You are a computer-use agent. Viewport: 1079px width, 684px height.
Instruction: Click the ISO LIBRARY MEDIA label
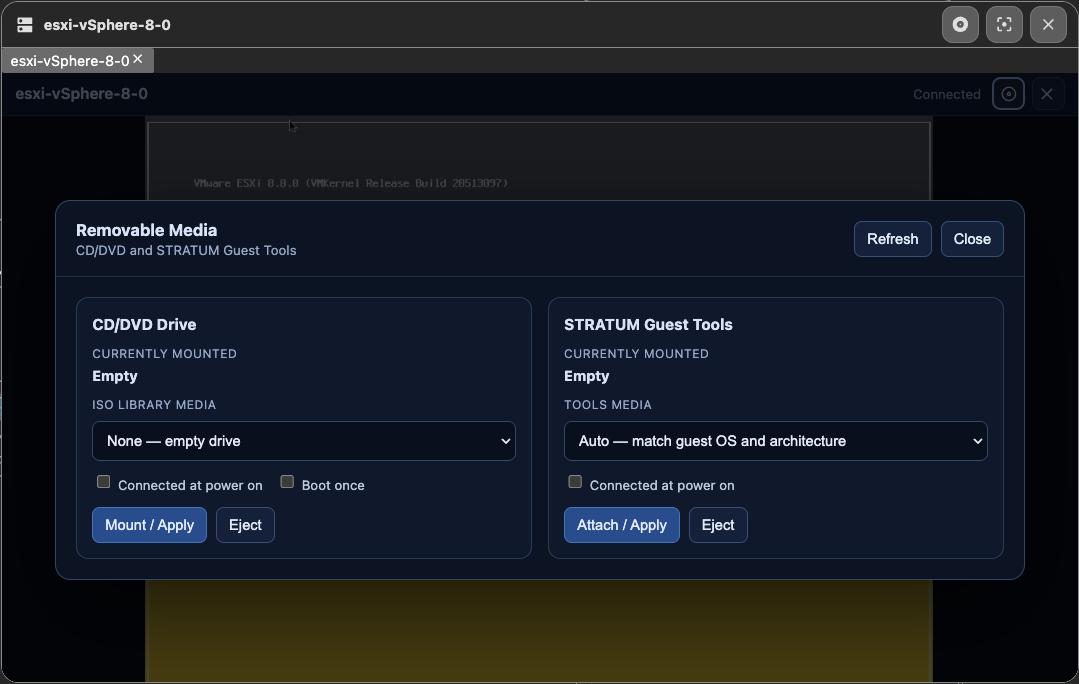point(154,405)
